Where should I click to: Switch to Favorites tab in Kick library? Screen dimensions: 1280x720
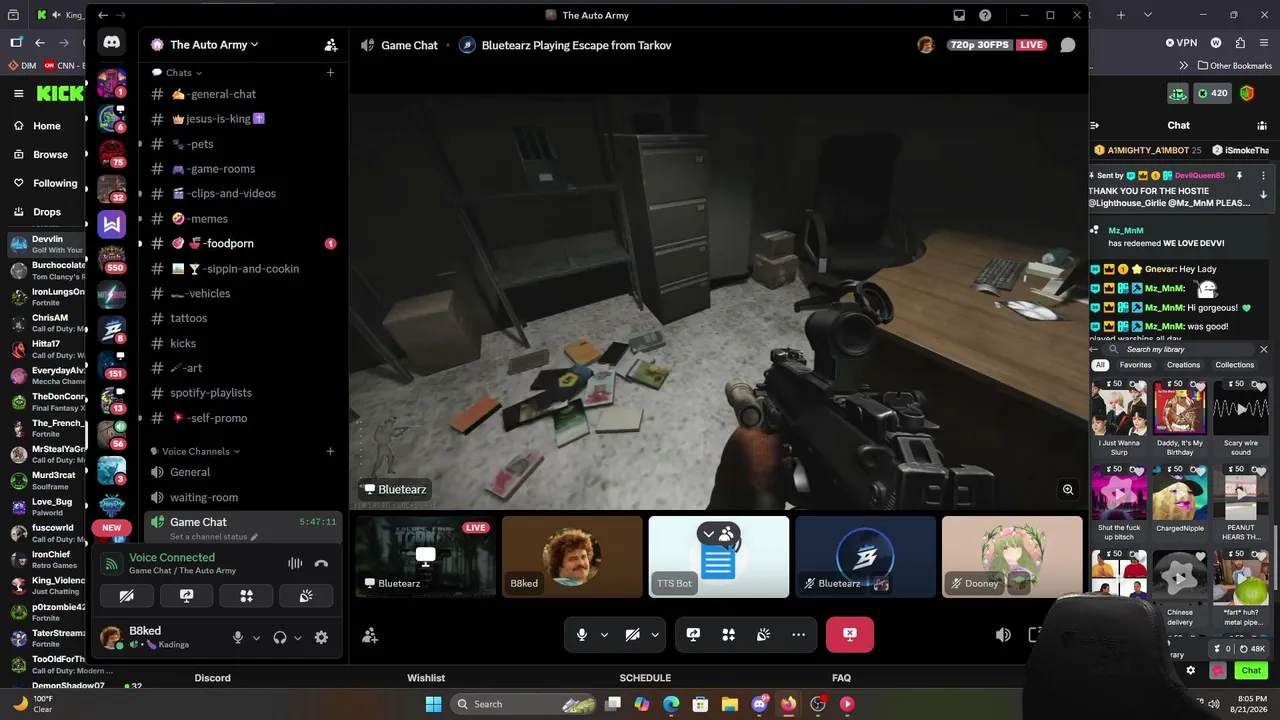1135,365
